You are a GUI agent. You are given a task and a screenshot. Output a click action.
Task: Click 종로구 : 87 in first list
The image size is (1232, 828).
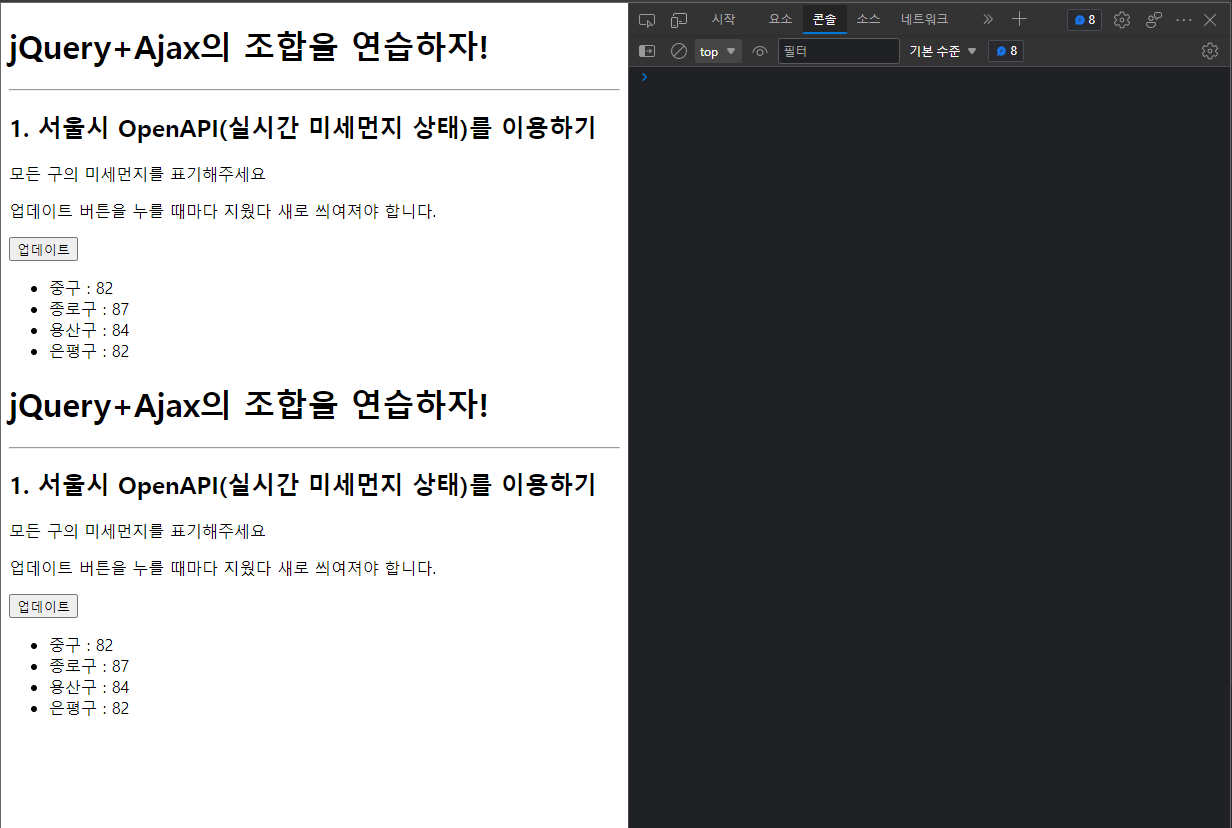click(89, 309)
